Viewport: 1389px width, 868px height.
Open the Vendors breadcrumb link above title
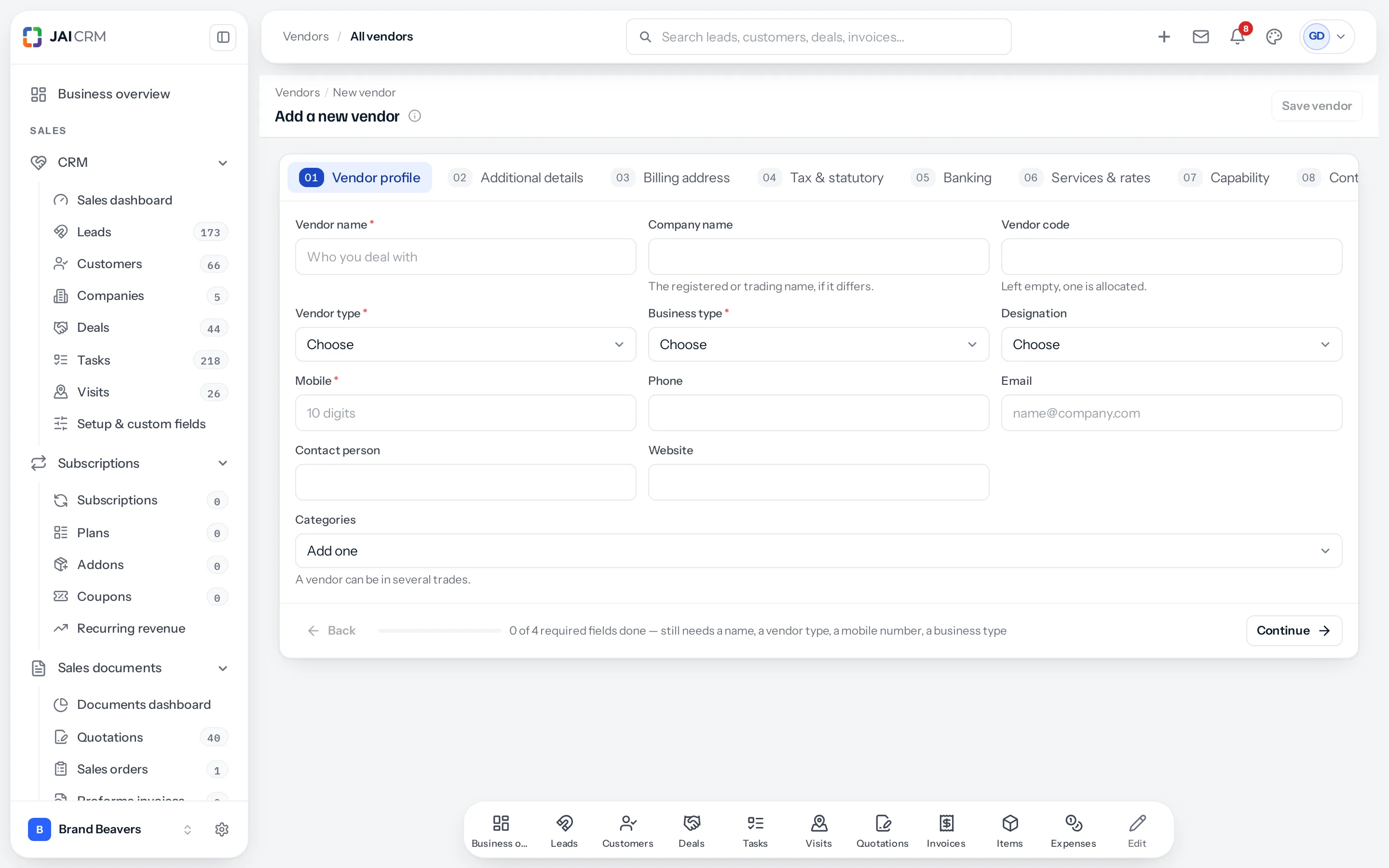(297, 93)
